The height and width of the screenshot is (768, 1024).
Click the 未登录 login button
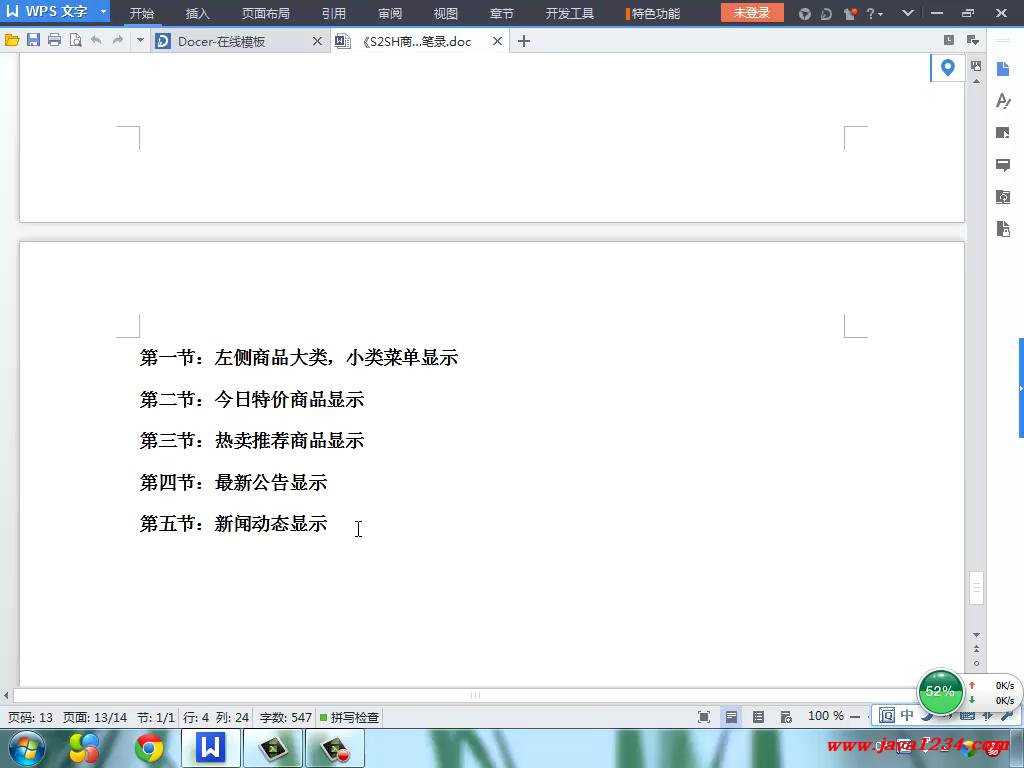click(752, 12)
